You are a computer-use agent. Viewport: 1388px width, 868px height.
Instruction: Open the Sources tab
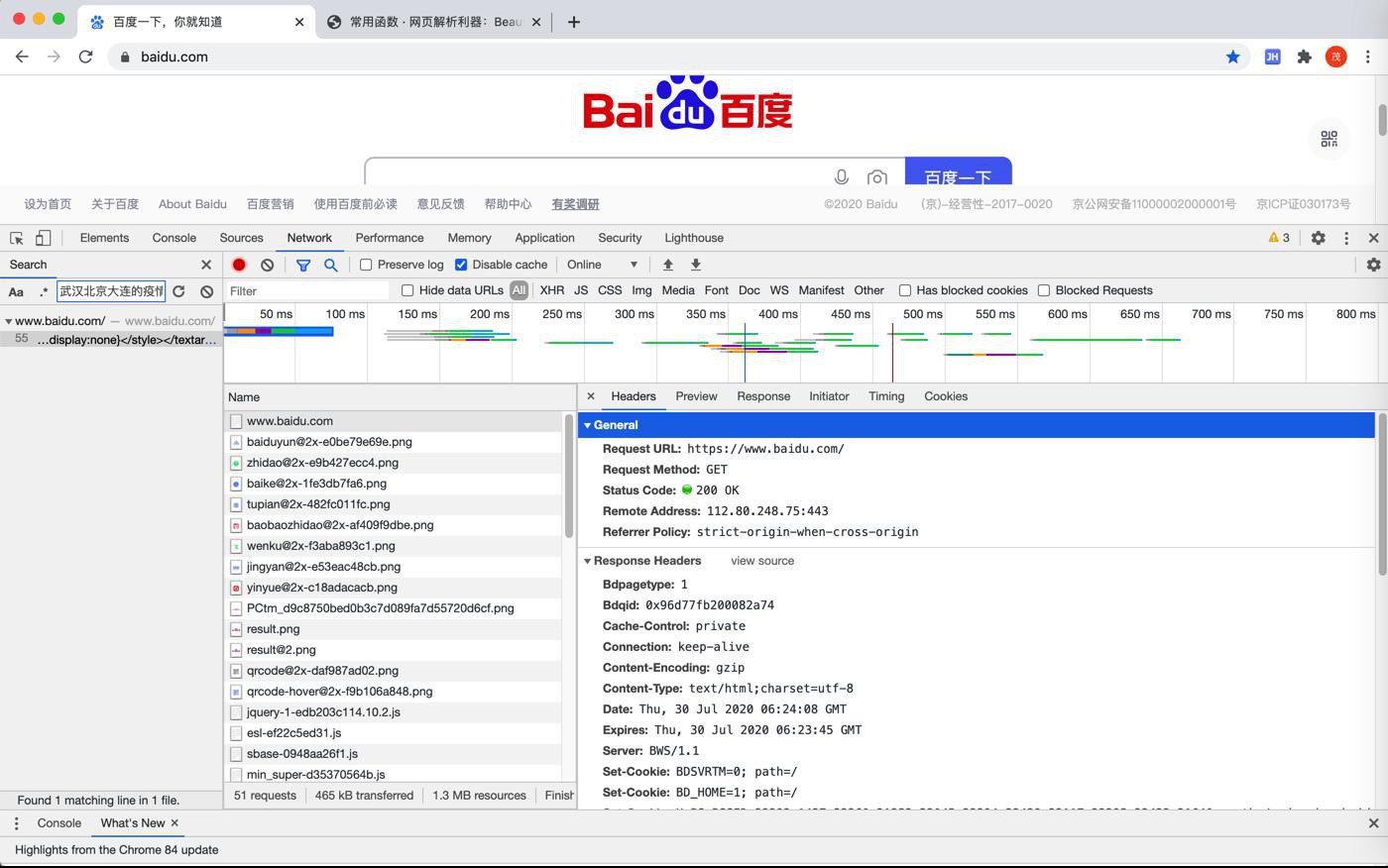click(x=241, y=238)
